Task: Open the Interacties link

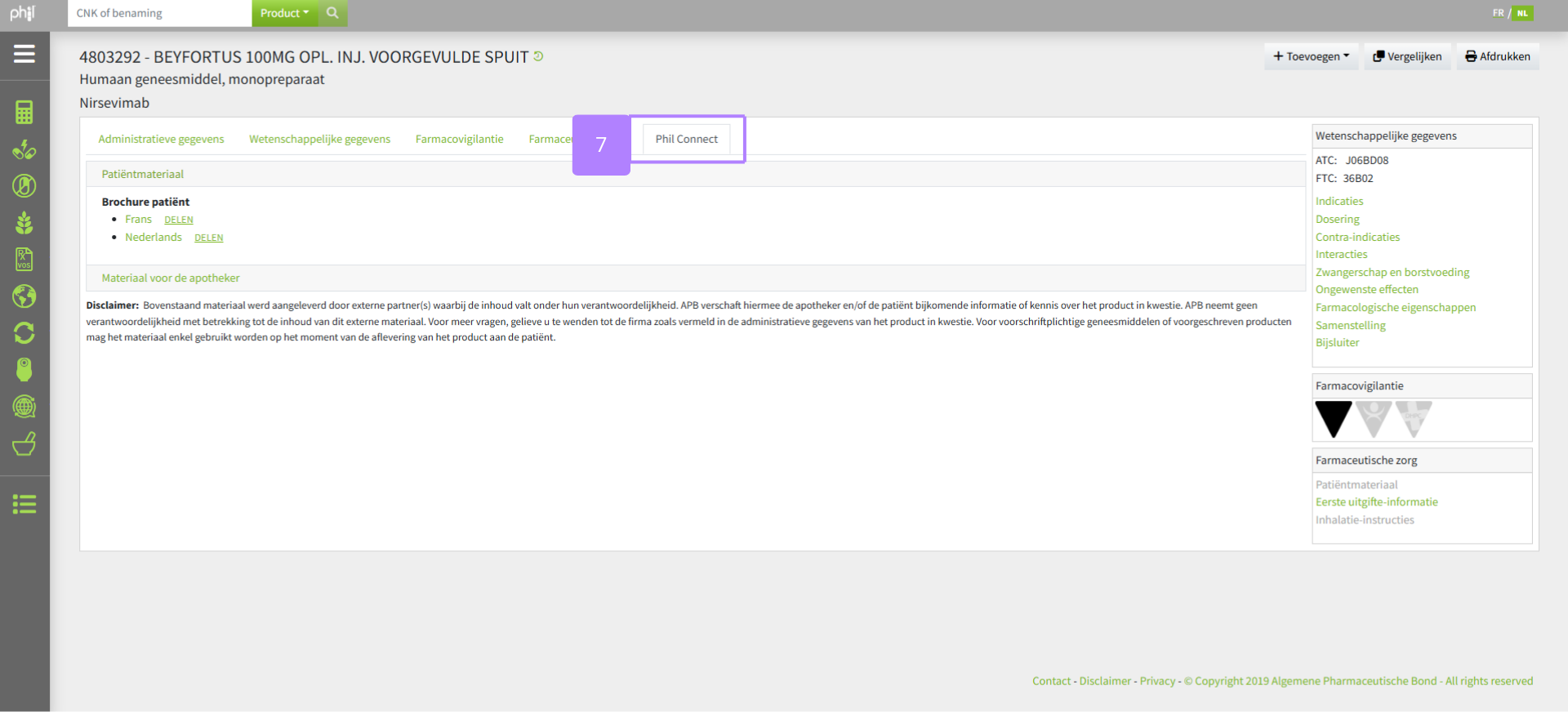Action: click(1341, 254)
